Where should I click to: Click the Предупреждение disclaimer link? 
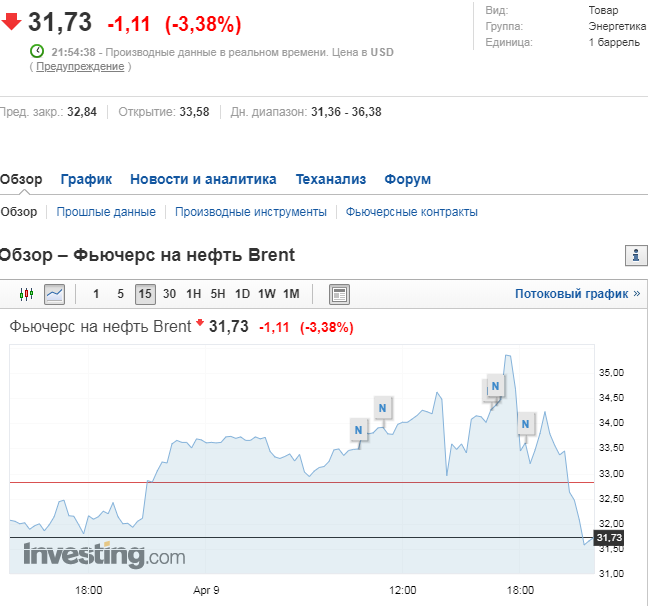[80, 66]
